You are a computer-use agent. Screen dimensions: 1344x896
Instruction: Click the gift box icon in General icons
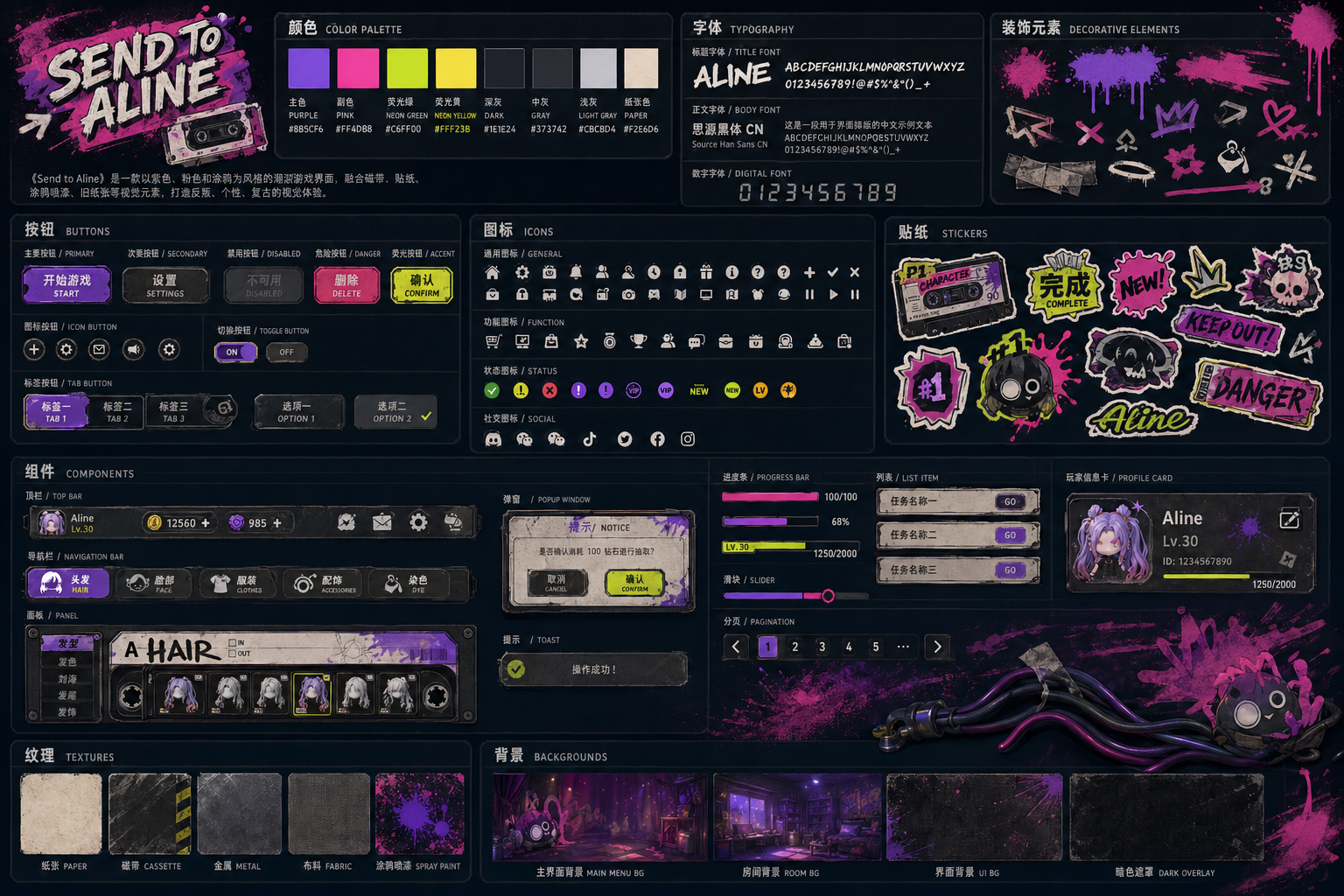[x=705, y=272]
